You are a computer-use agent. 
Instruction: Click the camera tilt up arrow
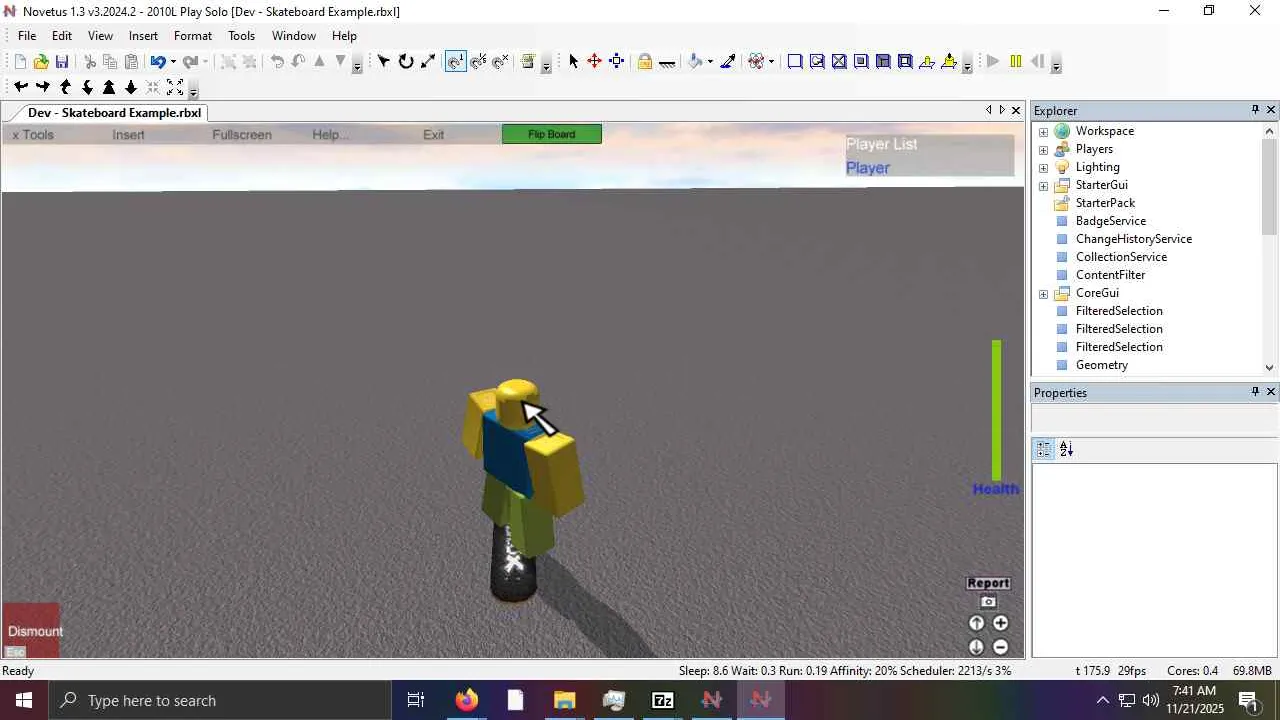tap(65, 87)
